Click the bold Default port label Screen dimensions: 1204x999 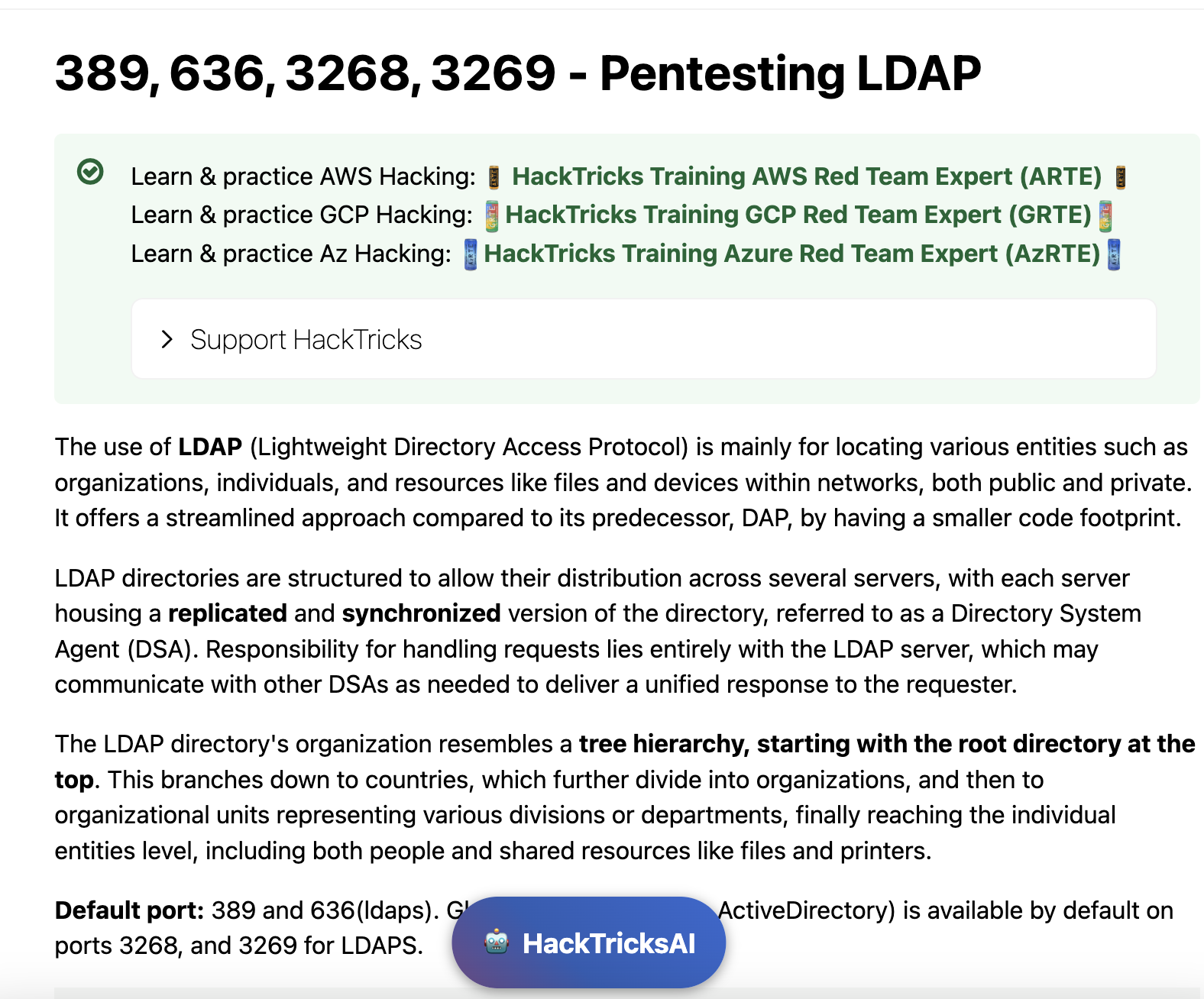coord(129,910)
